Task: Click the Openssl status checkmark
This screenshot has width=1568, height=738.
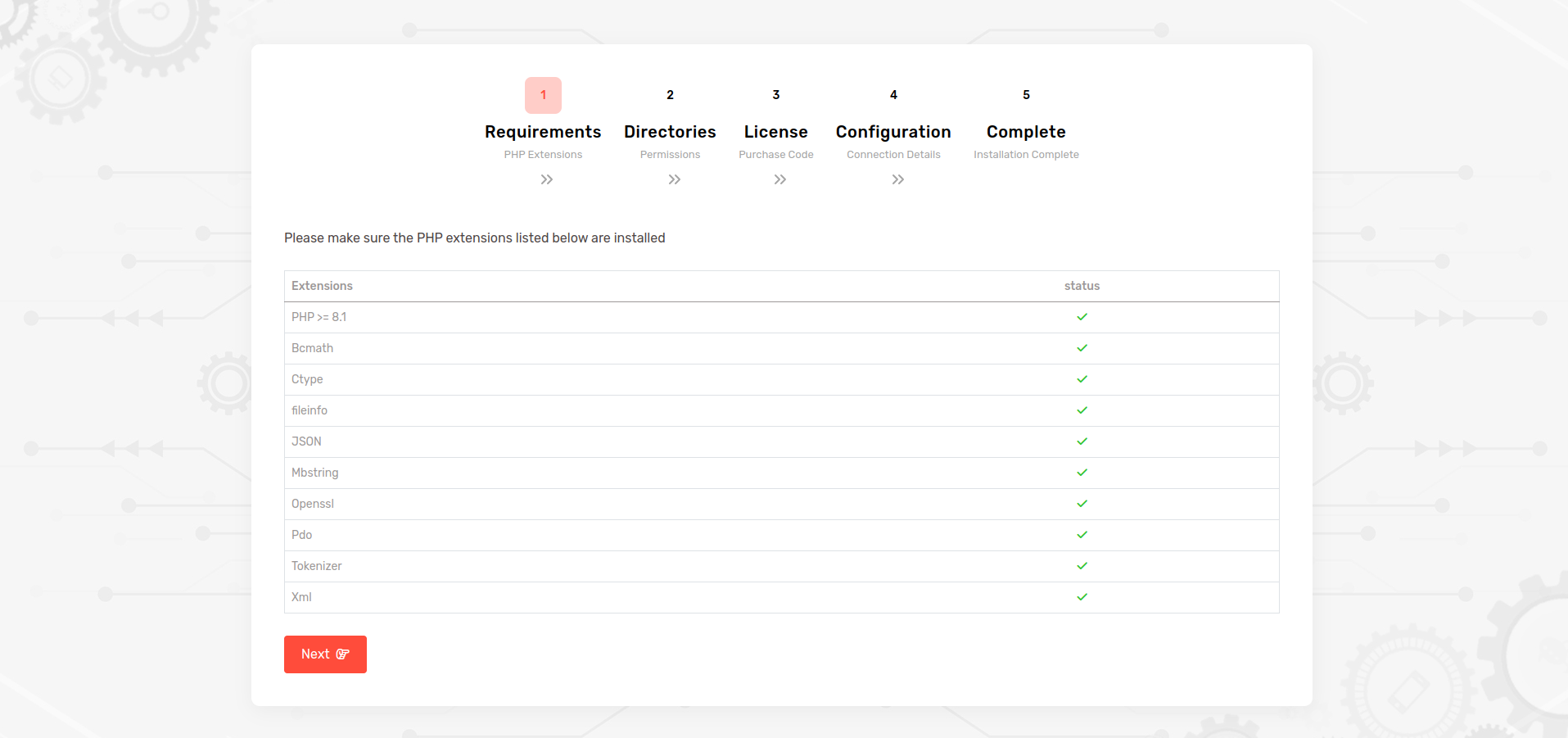Action: 1082,504
